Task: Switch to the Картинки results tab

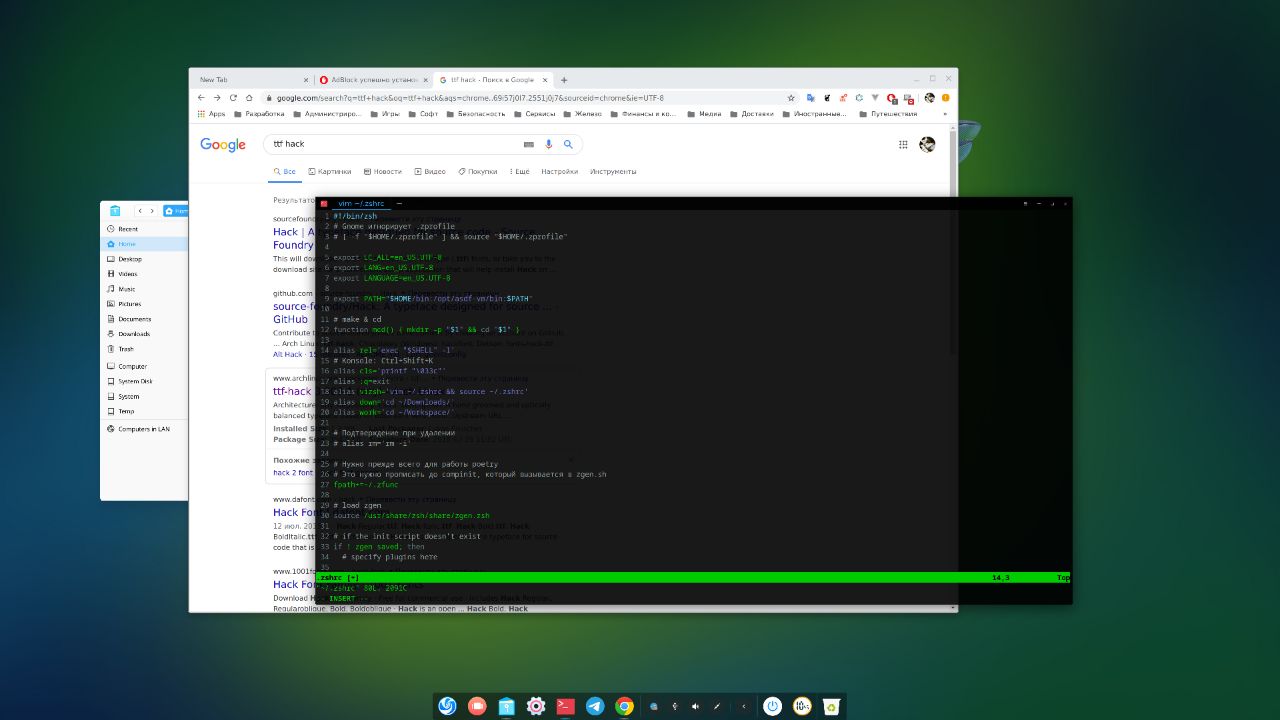Action: [x=330, y=171]
